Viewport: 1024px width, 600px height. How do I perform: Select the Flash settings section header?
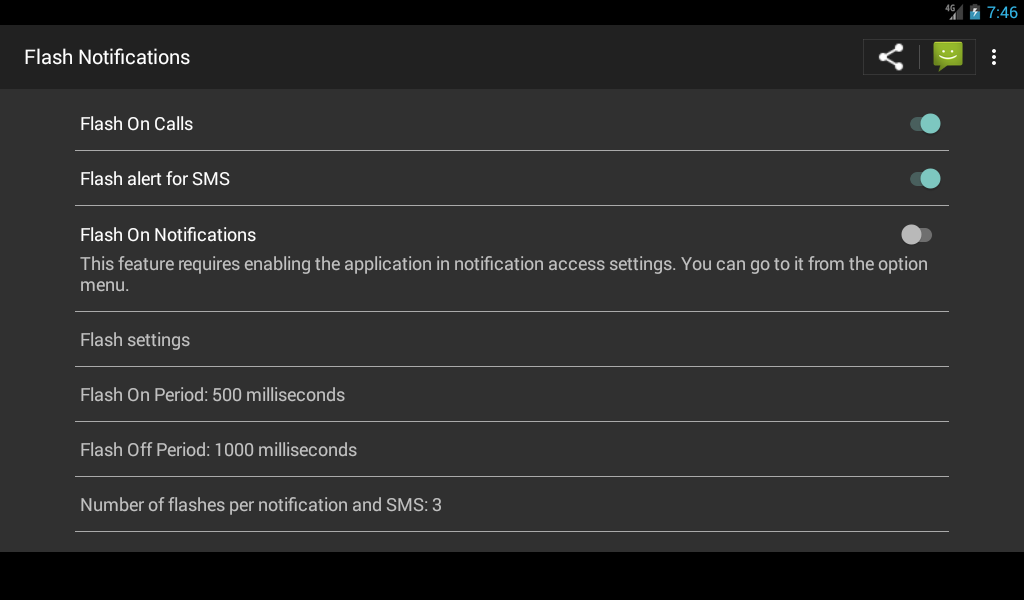click(135, 340)
